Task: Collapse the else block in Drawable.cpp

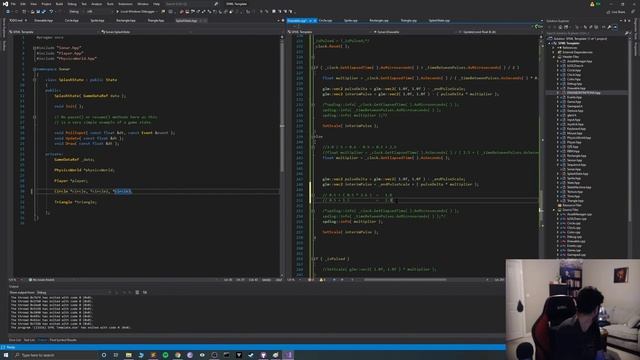Action: [x=313, y=136]
